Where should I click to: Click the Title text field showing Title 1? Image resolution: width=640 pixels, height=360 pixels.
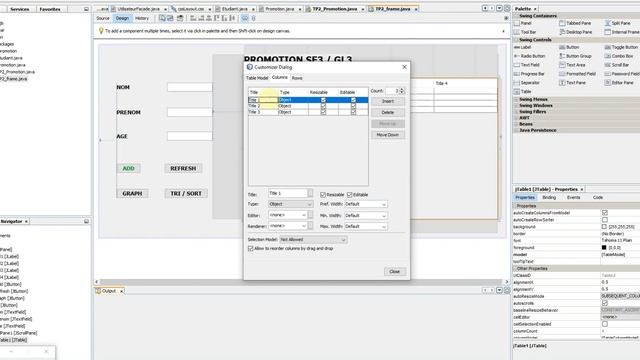pos(288,193)
